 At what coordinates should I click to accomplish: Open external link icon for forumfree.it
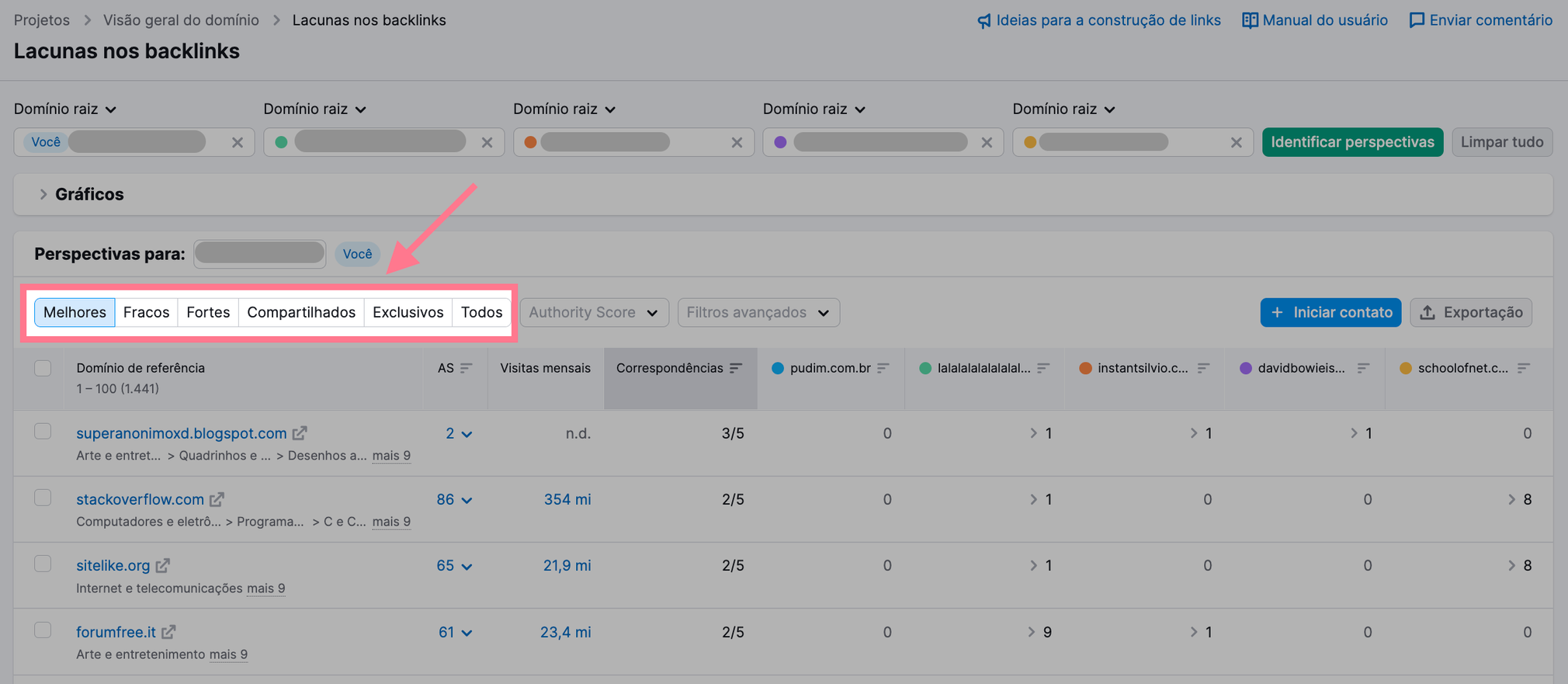(168, 631)
